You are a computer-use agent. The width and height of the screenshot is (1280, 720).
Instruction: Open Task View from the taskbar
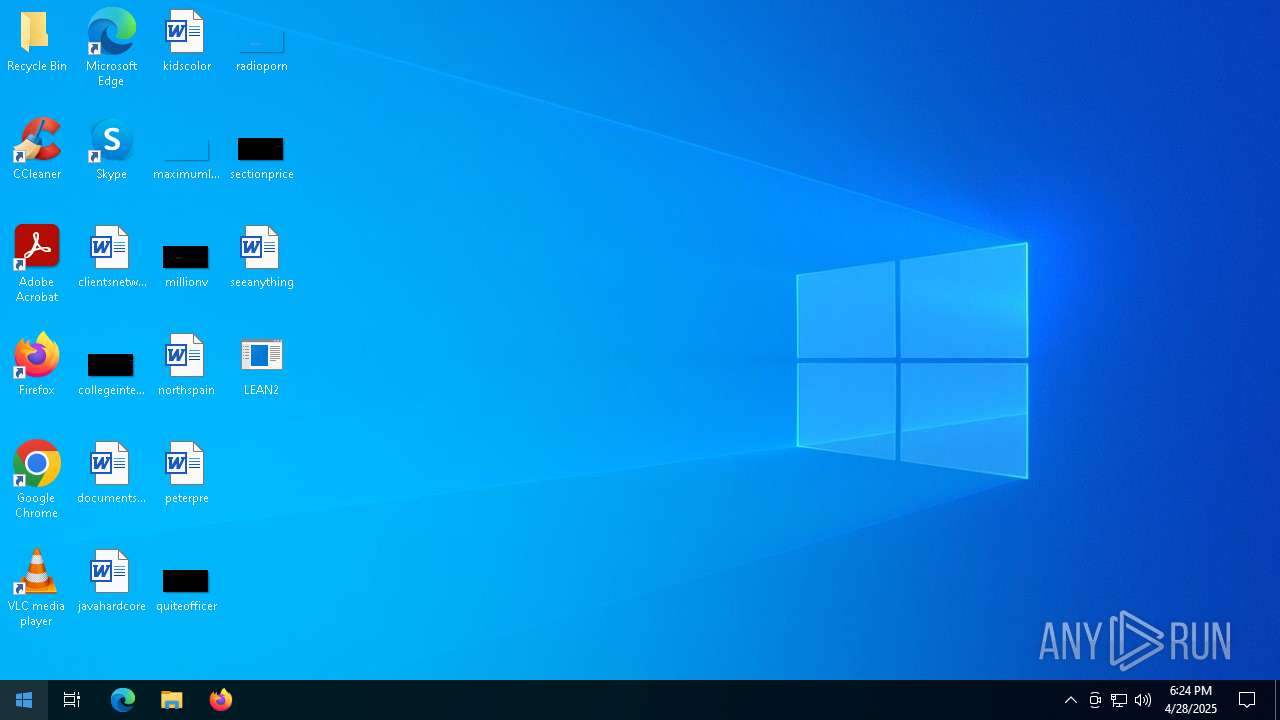click(x=72, y=700)
